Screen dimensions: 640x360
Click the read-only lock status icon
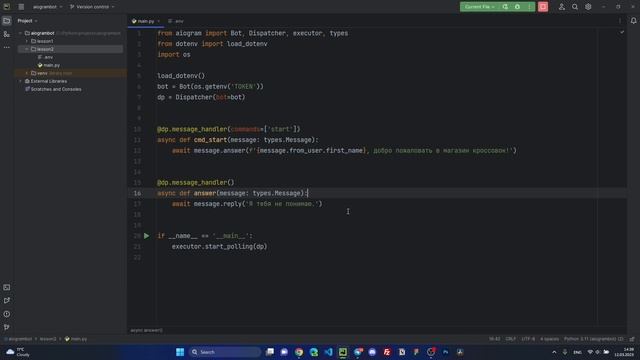click(632, 339)
